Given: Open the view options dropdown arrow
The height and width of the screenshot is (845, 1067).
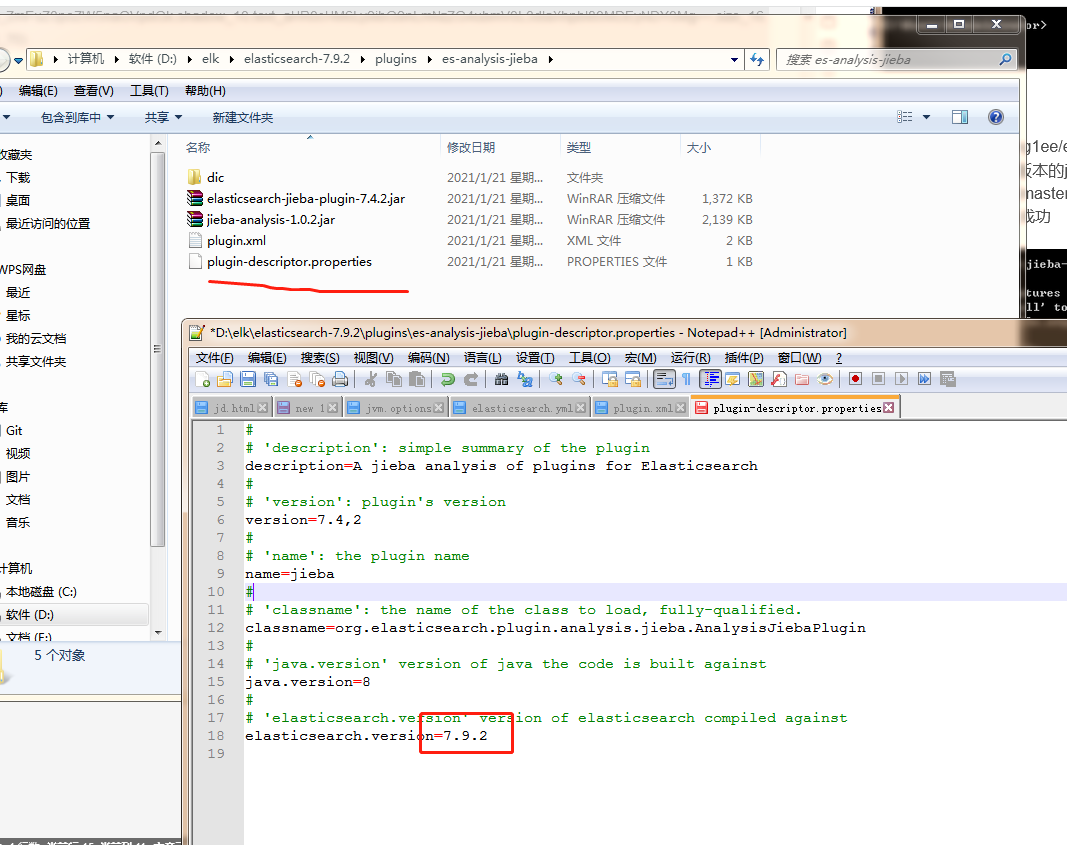Looking at the screenshot, I should tap(926, 118).
